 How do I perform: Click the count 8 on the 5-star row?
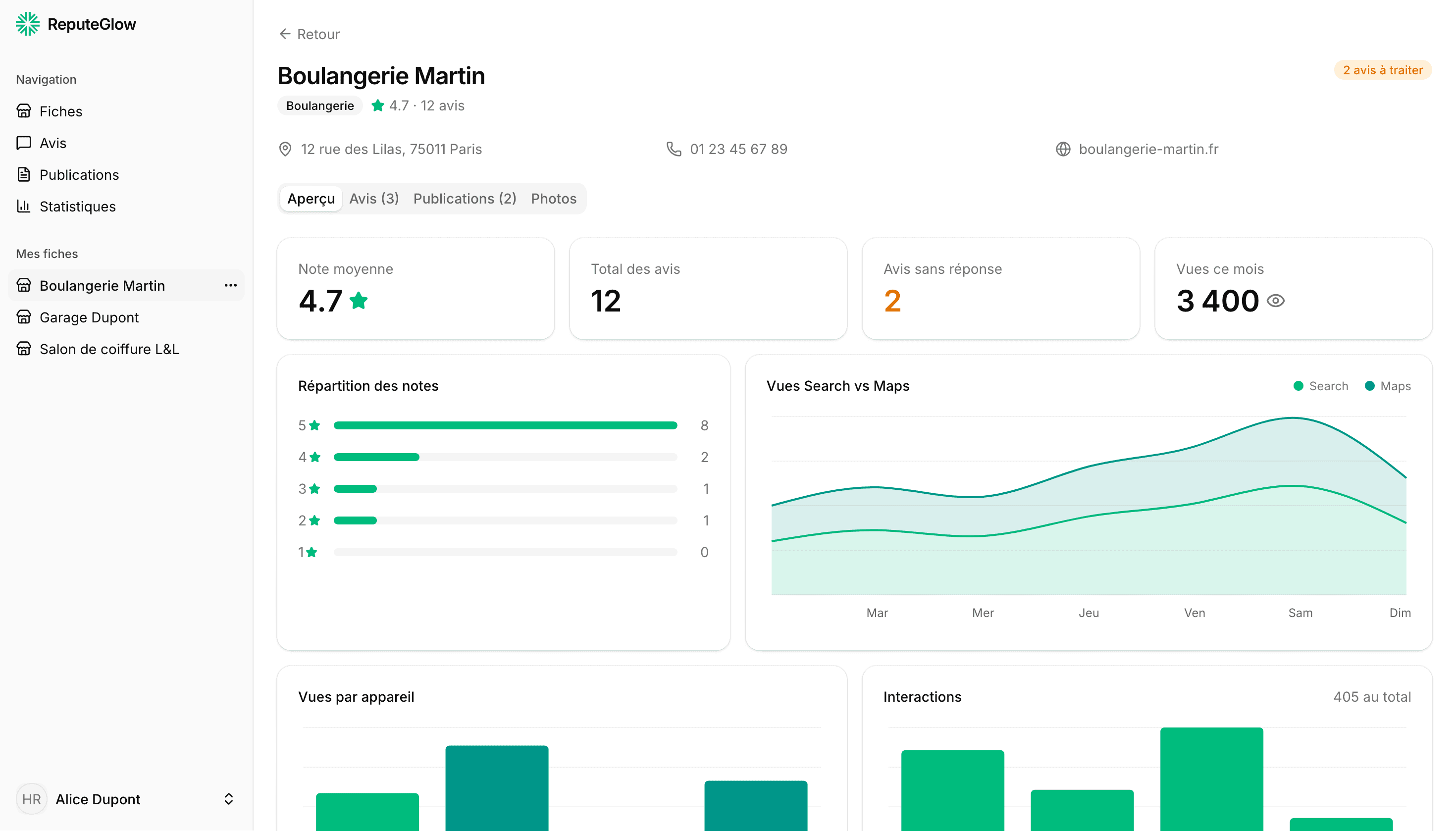pyautogui.click(x=704, y=425)
